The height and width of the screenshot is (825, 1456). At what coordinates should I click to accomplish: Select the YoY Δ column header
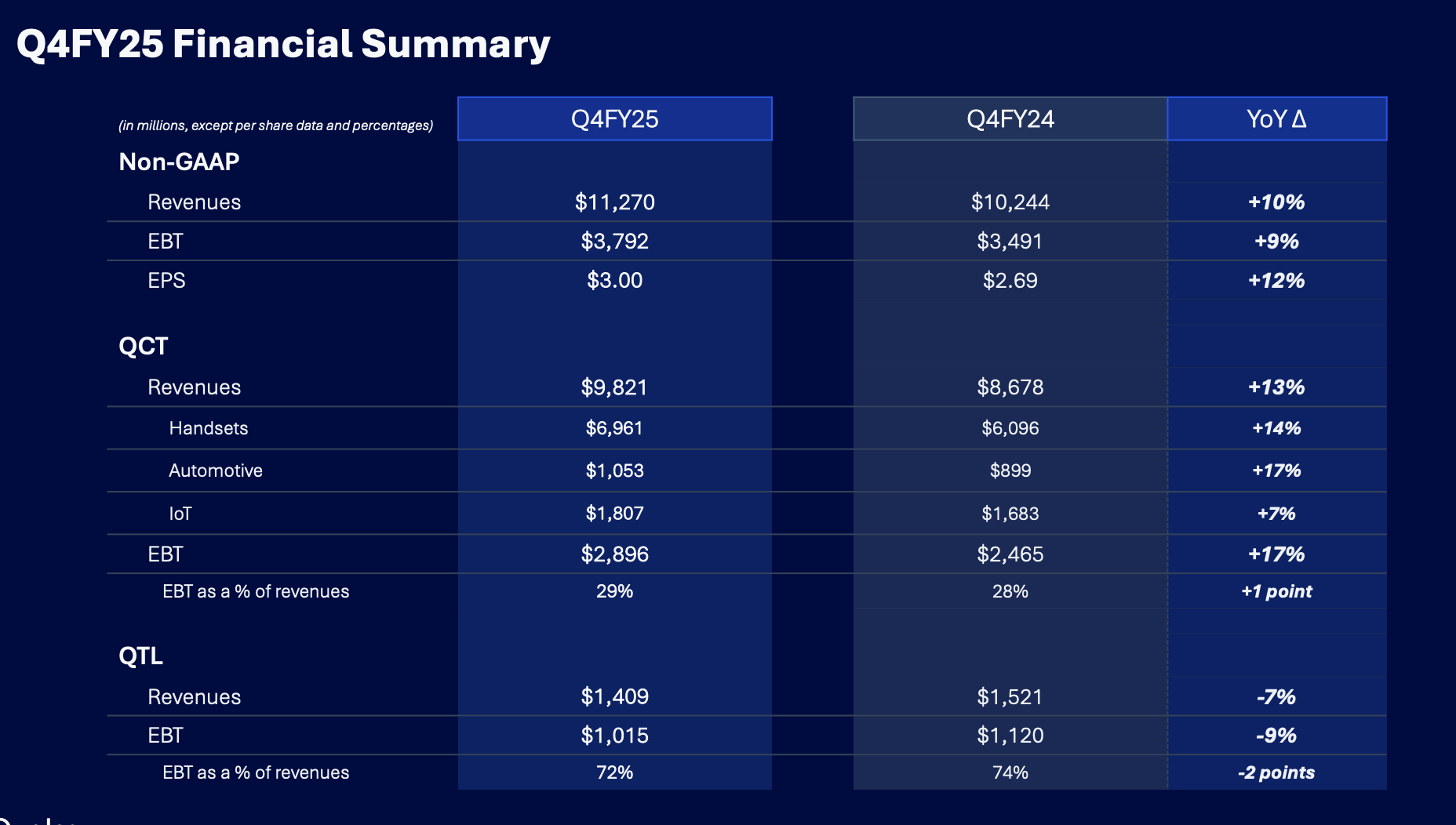(1276, 119)
